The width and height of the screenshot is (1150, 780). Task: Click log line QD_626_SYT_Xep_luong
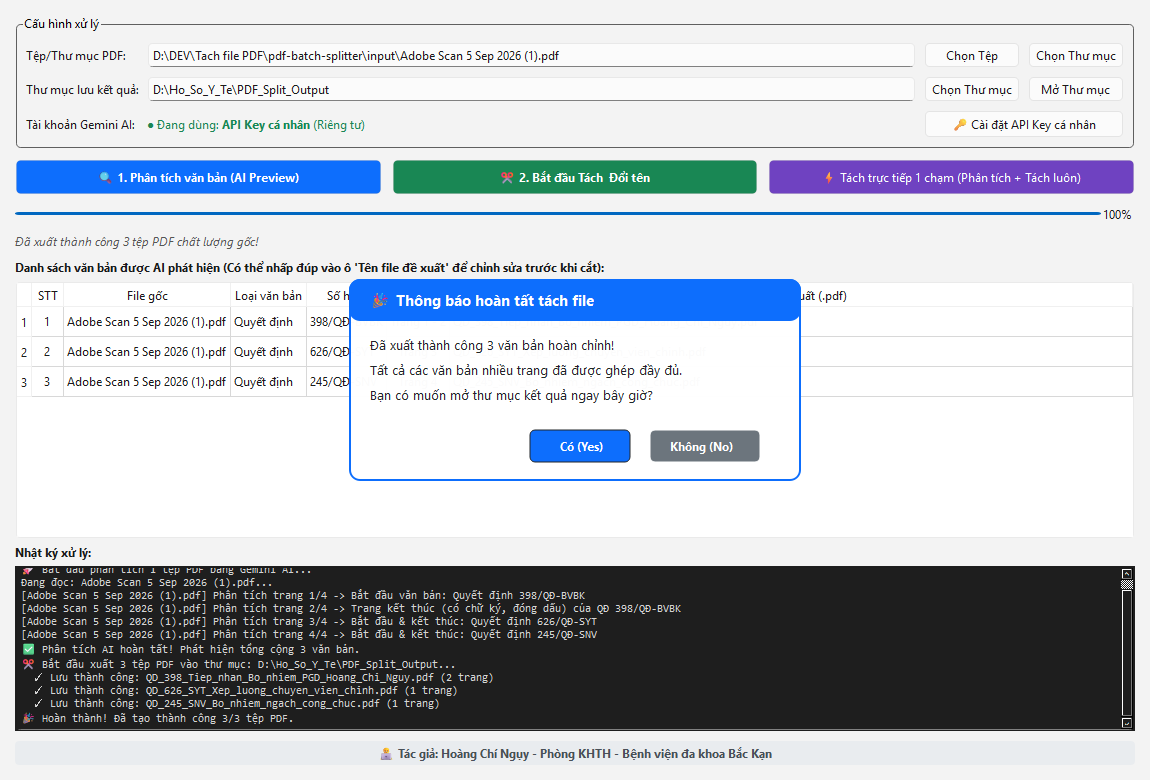pyautogui.click(x=246, y=691)
